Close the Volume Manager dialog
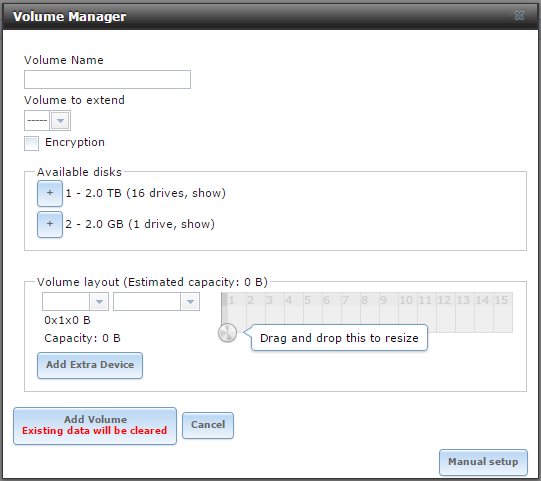 pyautogui.click(x=519, y=16)
